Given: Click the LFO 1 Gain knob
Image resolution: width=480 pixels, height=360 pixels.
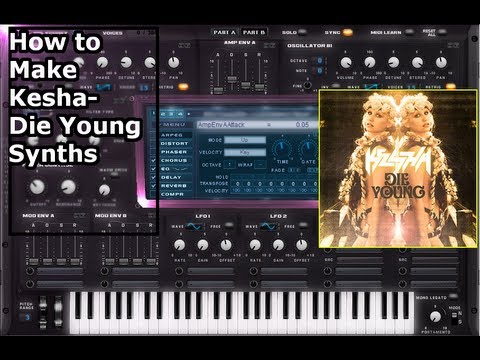Looking at the screenshot, I should [203, 245].
